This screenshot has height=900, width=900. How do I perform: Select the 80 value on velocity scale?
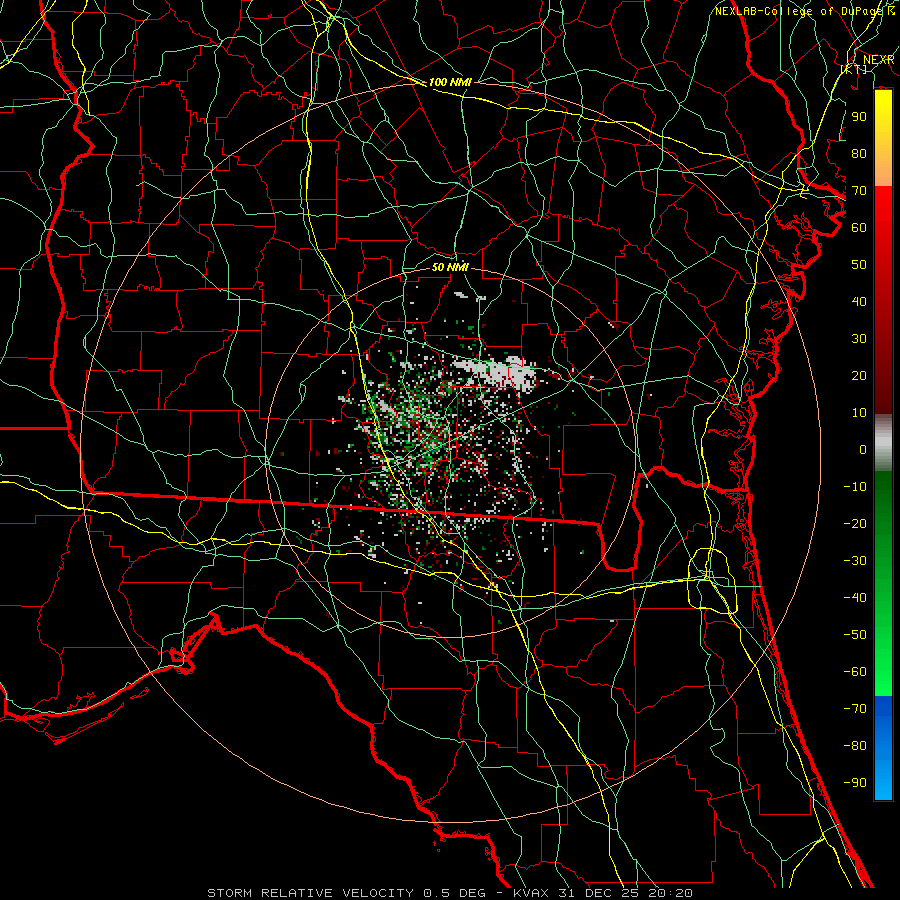859,154
